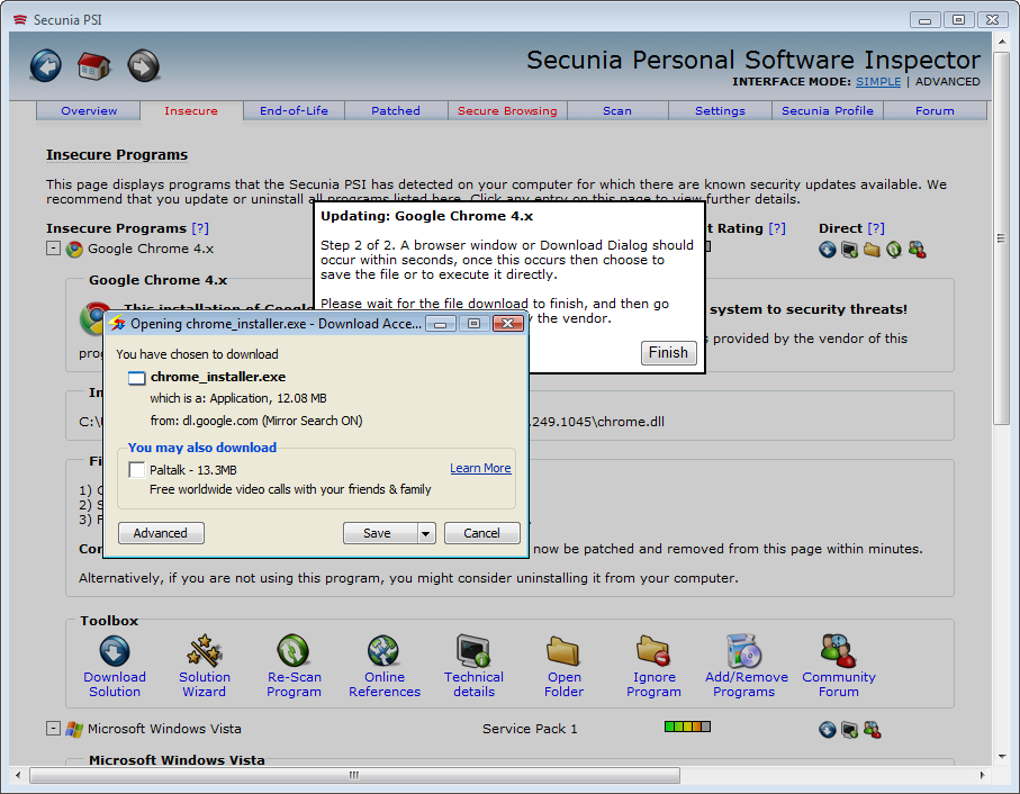
Task: Click the vertical scrollbar thumb
Action: (1001, 238)
